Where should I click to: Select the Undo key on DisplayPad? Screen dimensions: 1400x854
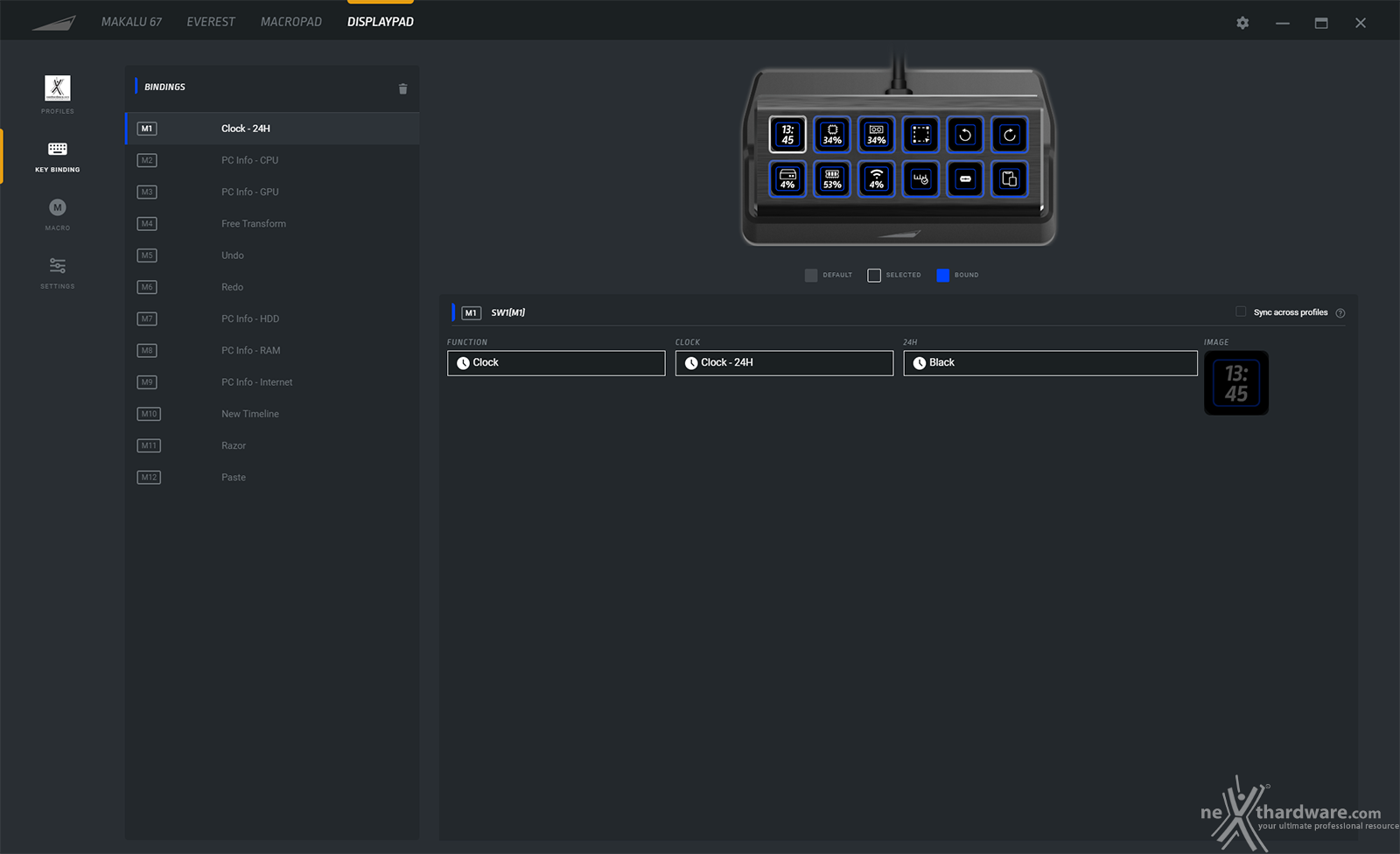pyautogui.click(x=965, y=135)
